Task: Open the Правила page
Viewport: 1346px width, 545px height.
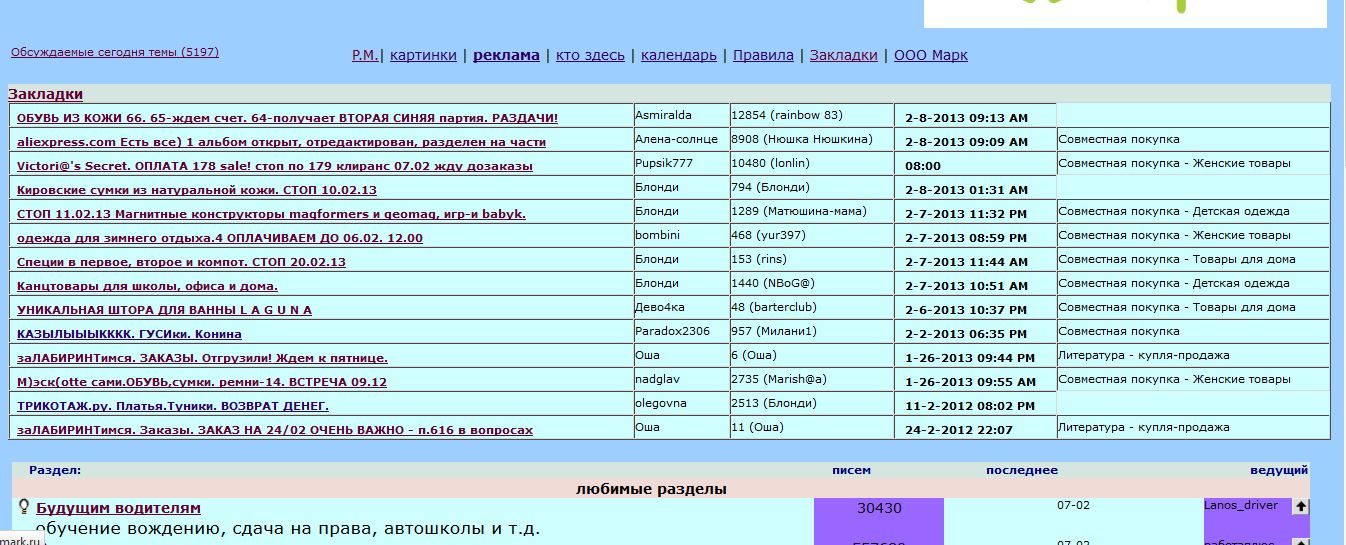Action: click(x=763, y=55)
